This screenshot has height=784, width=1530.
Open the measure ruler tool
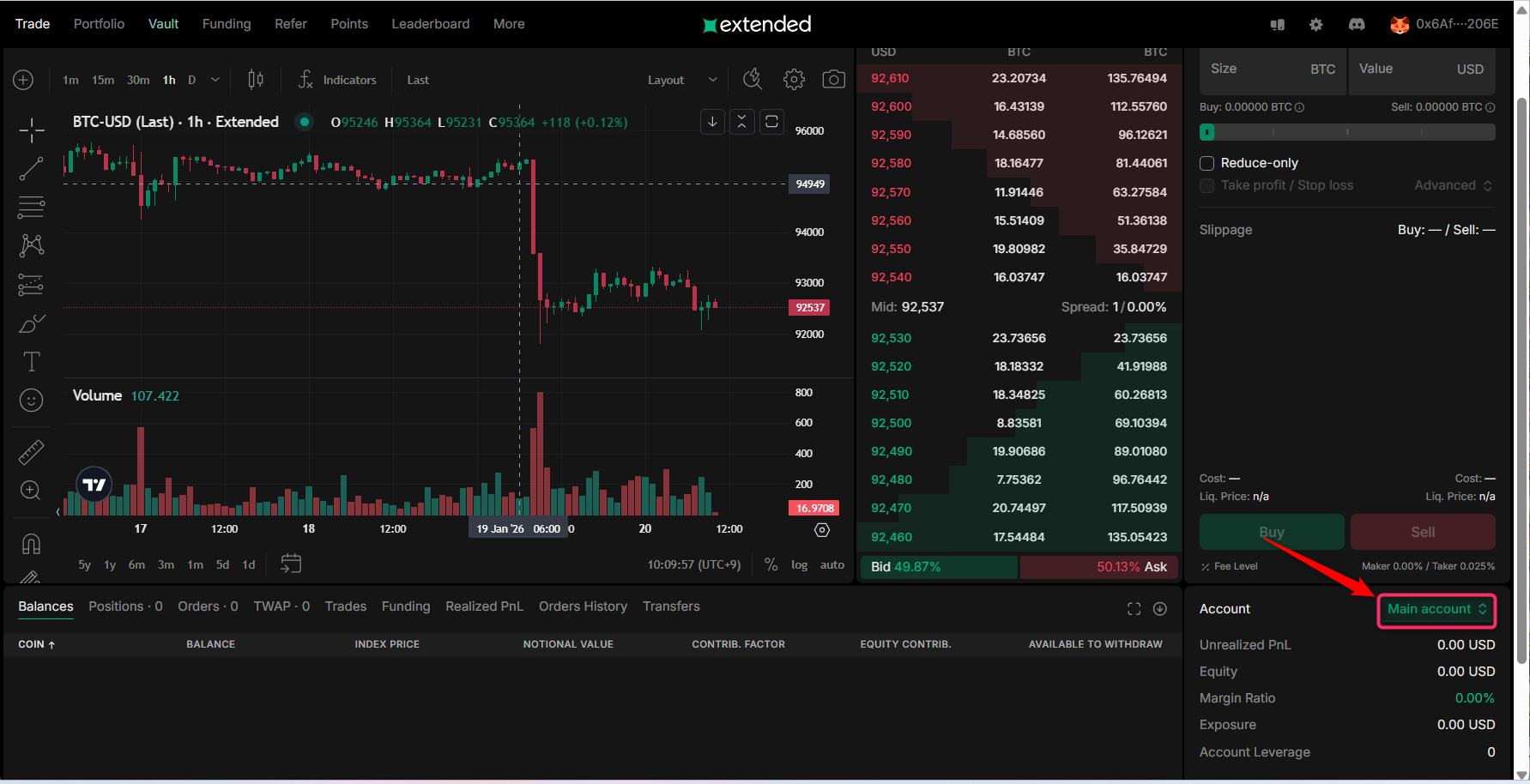click(32, 452)
